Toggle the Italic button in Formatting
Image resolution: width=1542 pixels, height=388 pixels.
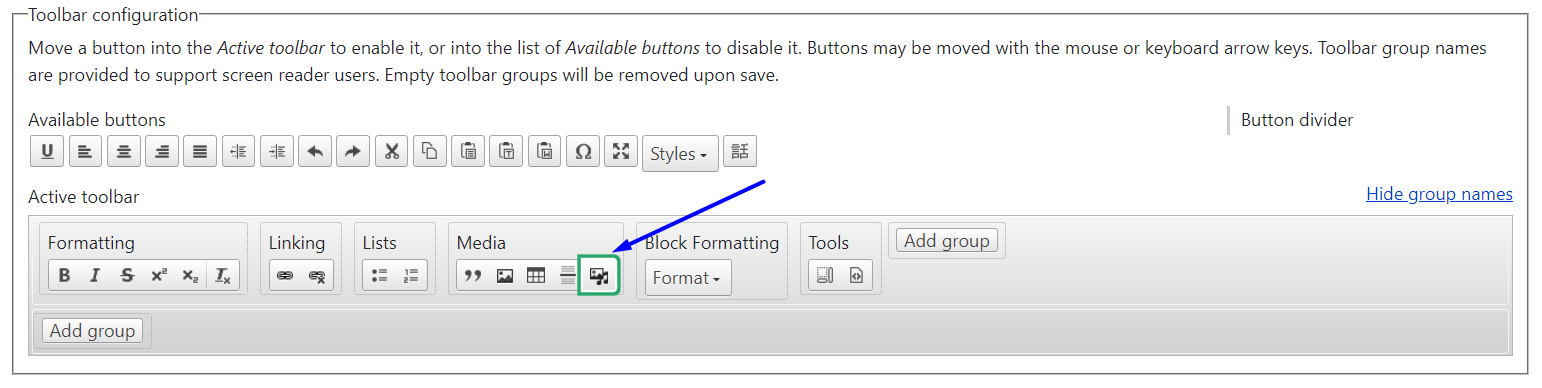click(x=95, y=275)
